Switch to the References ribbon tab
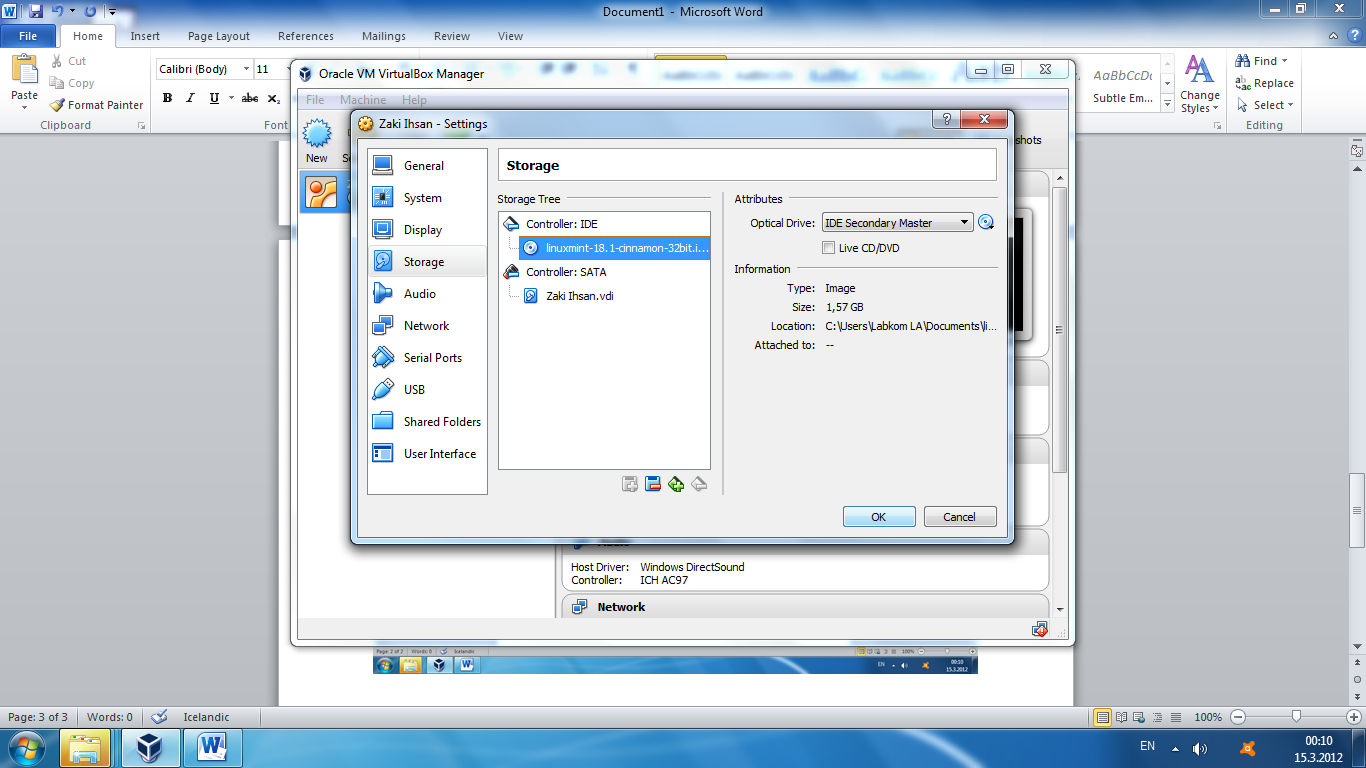Viewport: 1366px width, 768px height. pyautogui.click(x=306, y=36)
